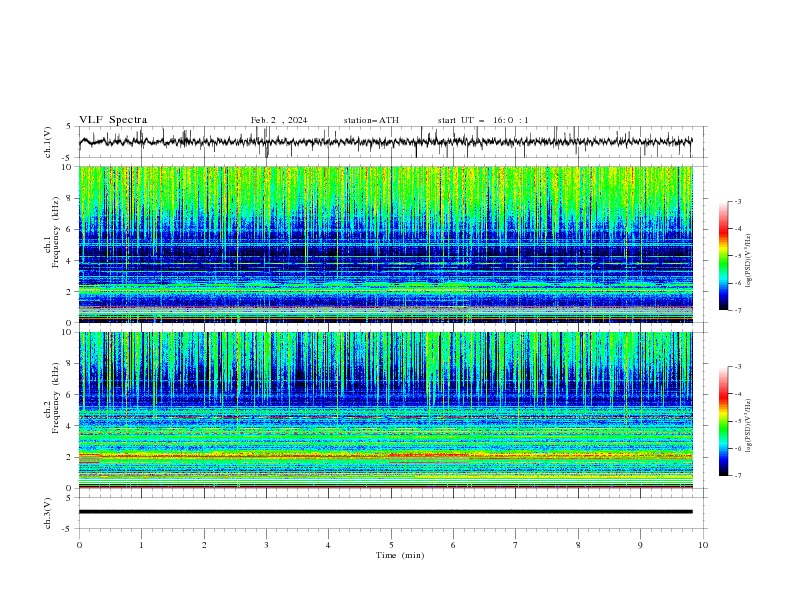Image resolution: width=792 pixels, height=612 pixels.
Task: Click the ch.1(V) axis "-5" tick label
Action: coord(68,158)
